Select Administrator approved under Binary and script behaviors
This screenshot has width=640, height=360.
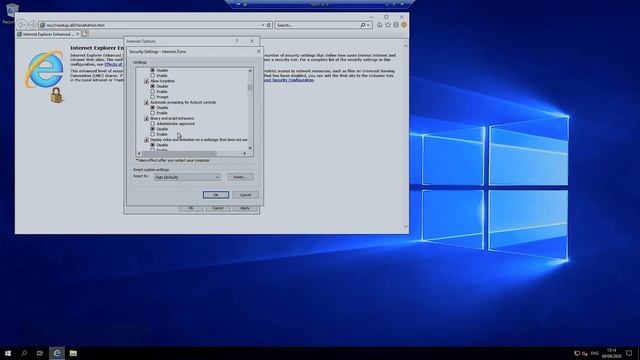coord(152,123)
